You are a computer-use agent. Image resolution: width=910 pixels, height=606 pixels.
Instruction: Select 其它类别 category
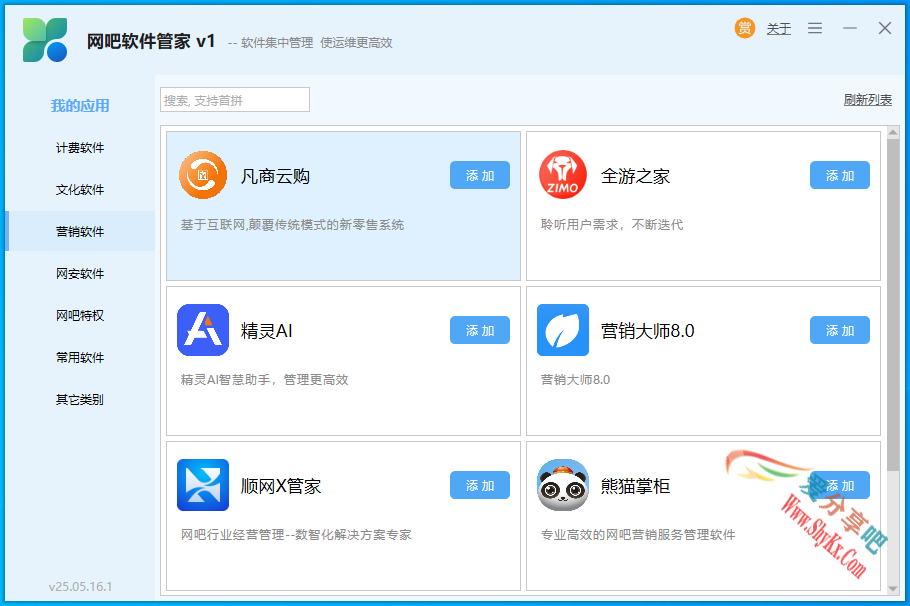(x=80, y=399)
